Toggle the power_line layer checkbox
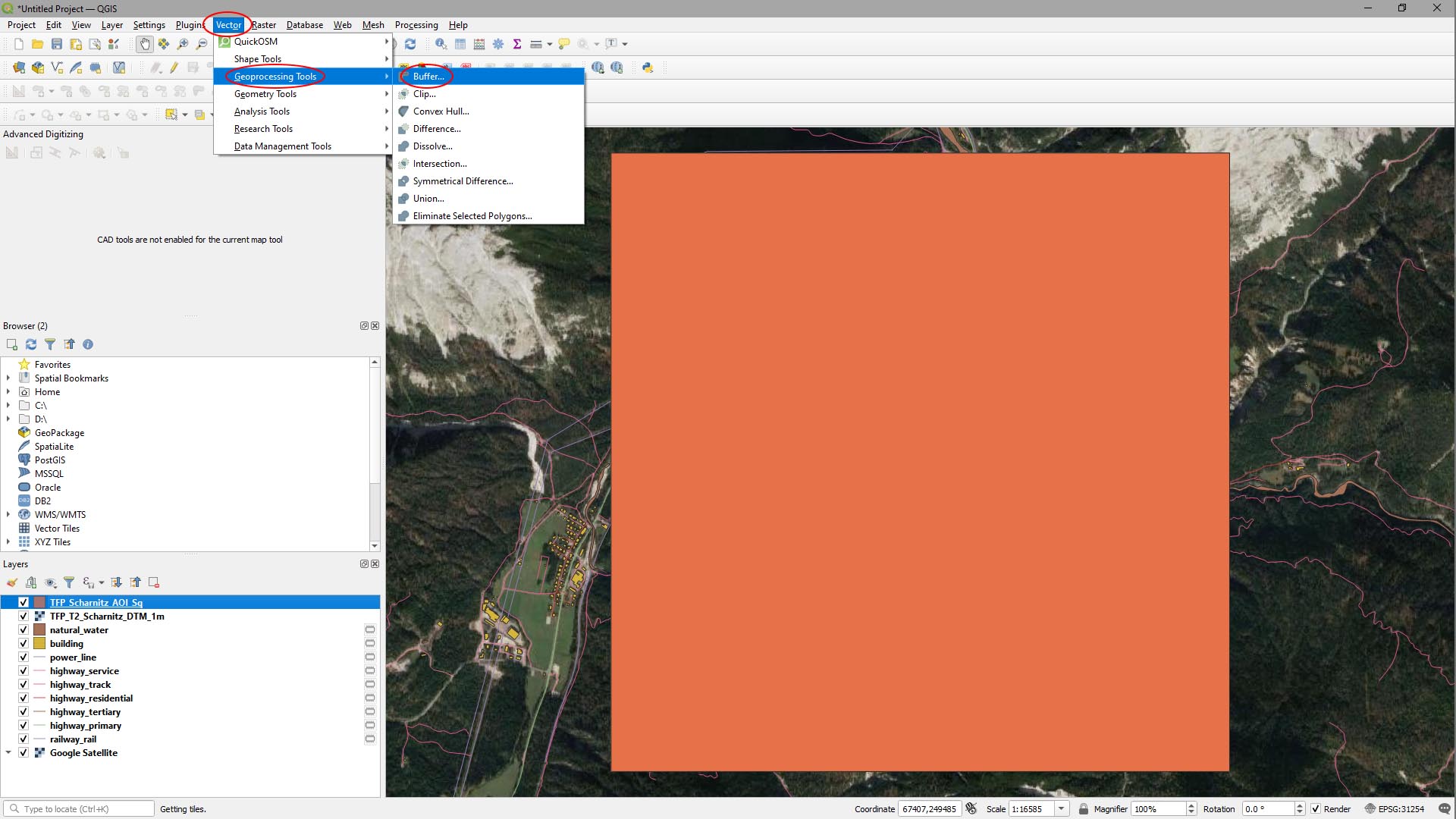1456x819 pixels. pyautogui.click(x=24, y=657)
